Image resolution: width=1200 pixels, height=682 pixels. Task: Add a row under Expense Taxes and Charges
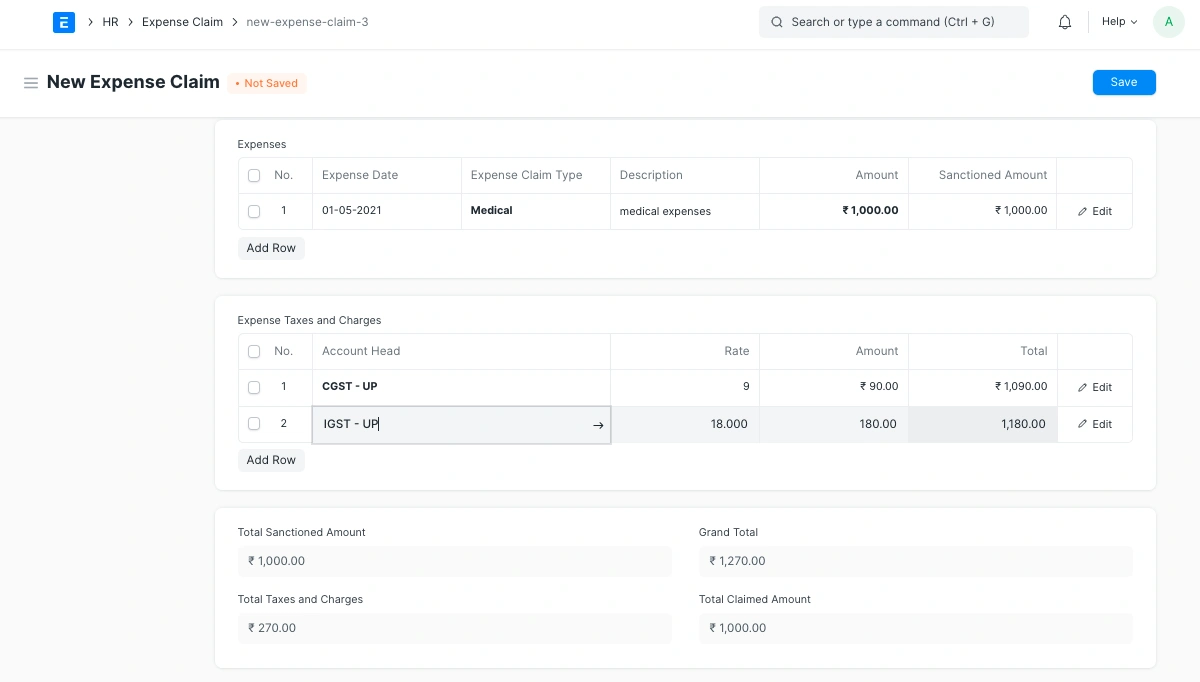point(270,459)
